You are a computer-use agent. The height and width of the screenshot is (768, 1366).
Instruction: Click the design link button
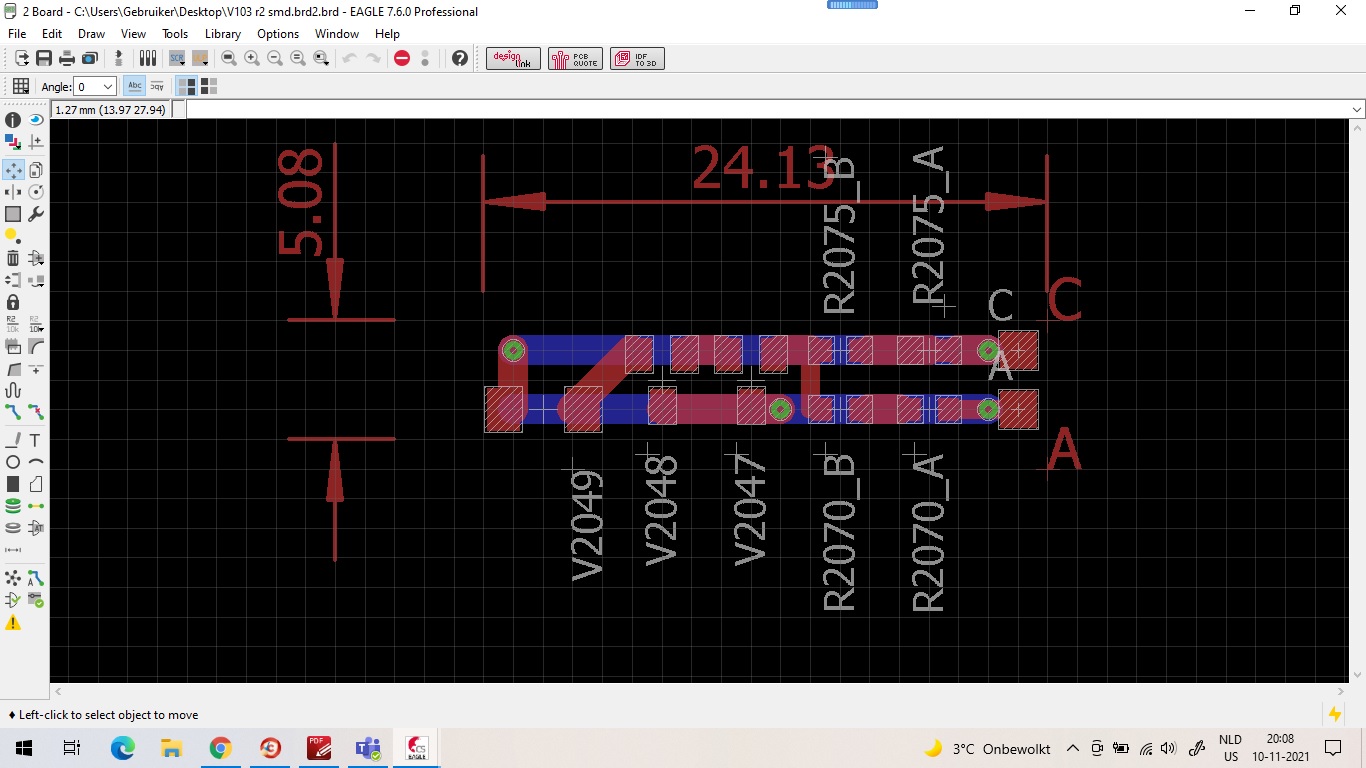coord(515,59)
